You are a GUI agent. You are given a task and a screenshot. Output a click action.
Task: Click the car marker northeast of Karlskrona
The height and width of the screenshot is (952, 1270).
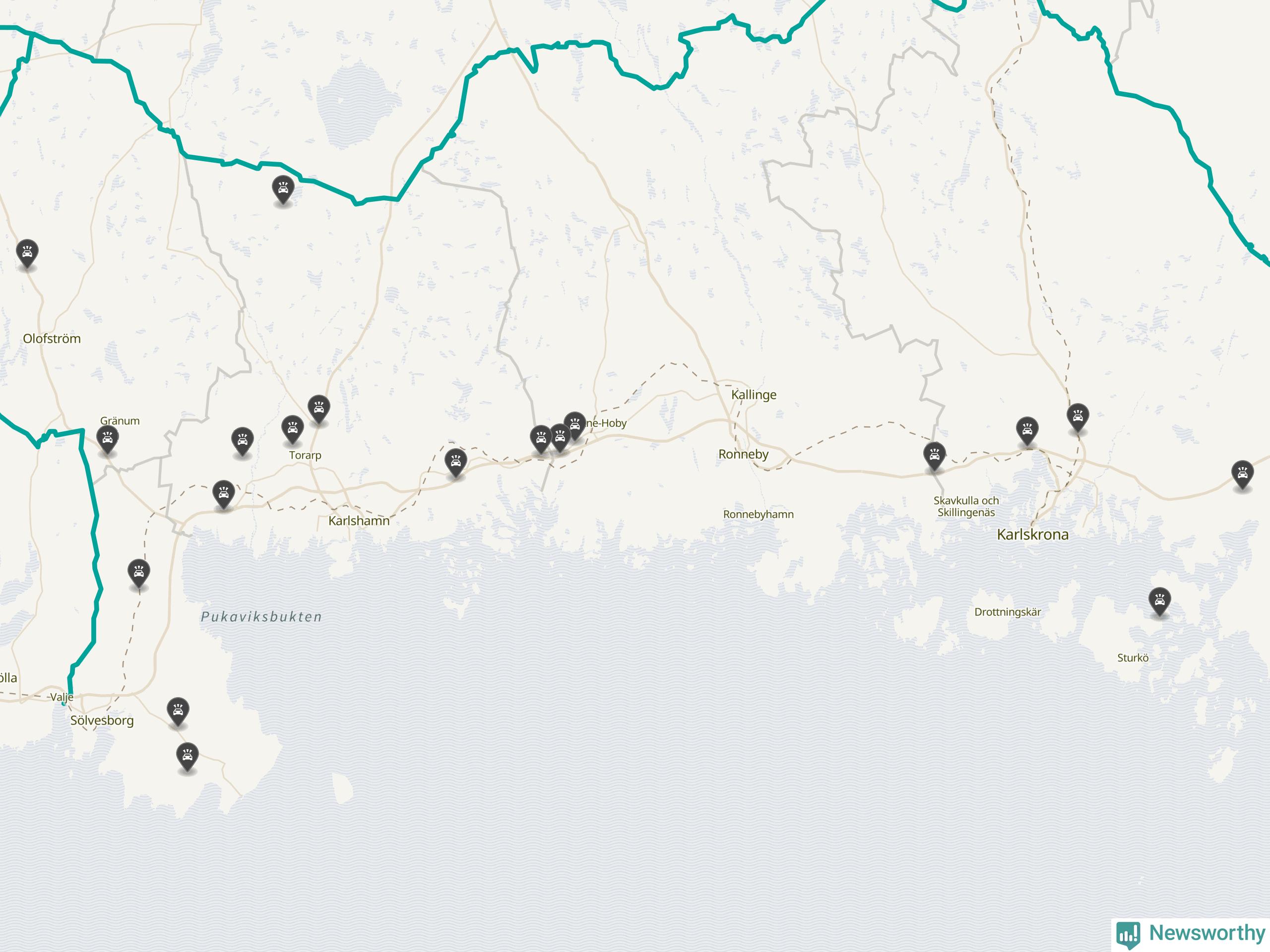(x=1078, y=417)
